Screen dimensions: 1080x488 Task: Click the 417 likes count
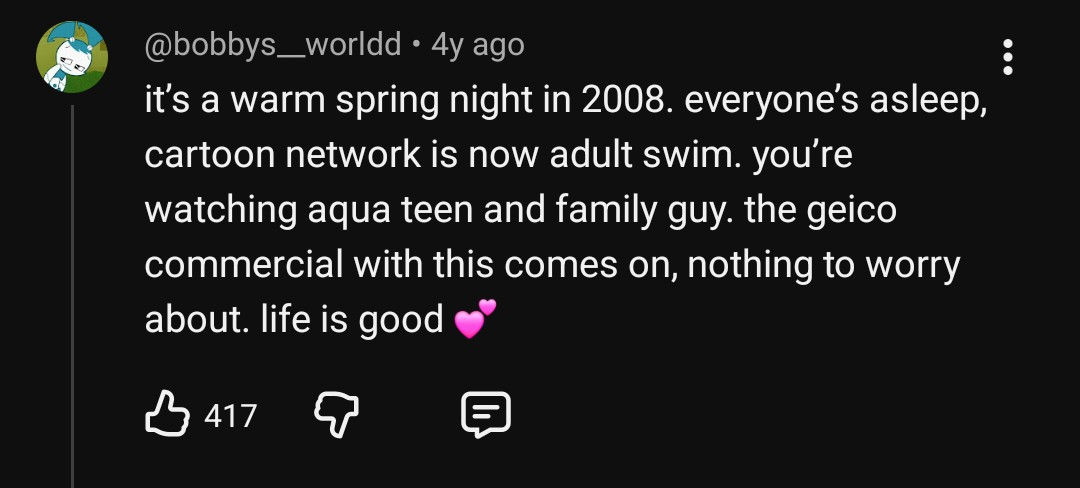pos(230,415)
